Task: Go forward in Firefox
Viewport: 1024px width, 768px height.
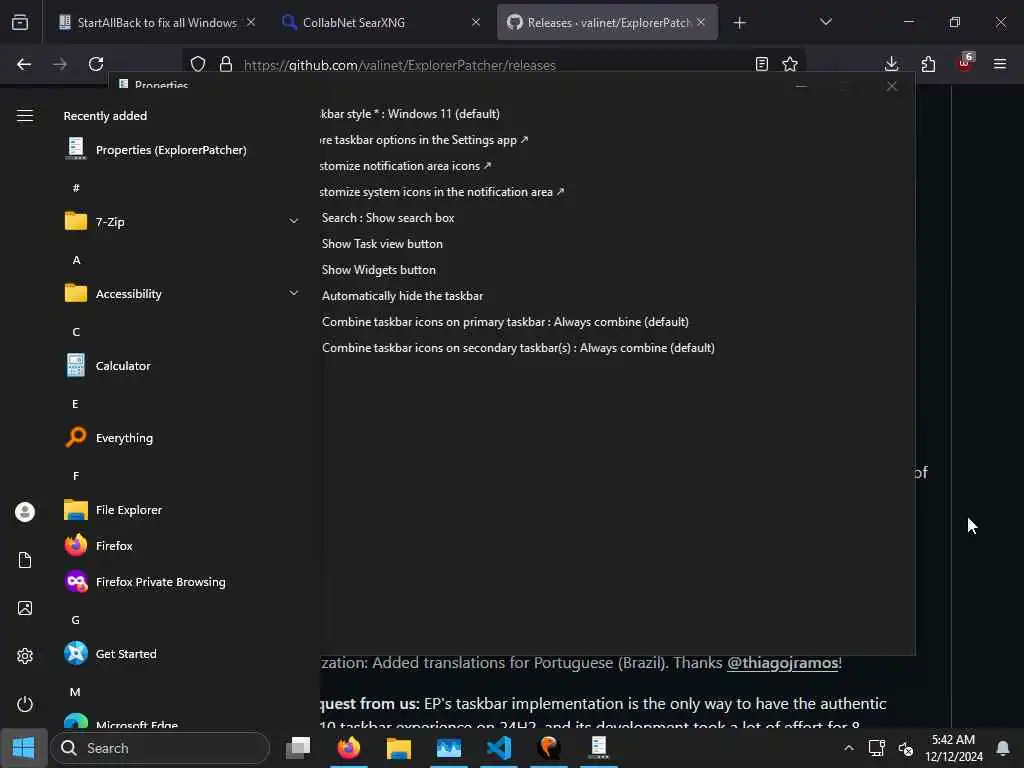Action: click(x=60, y=64)
